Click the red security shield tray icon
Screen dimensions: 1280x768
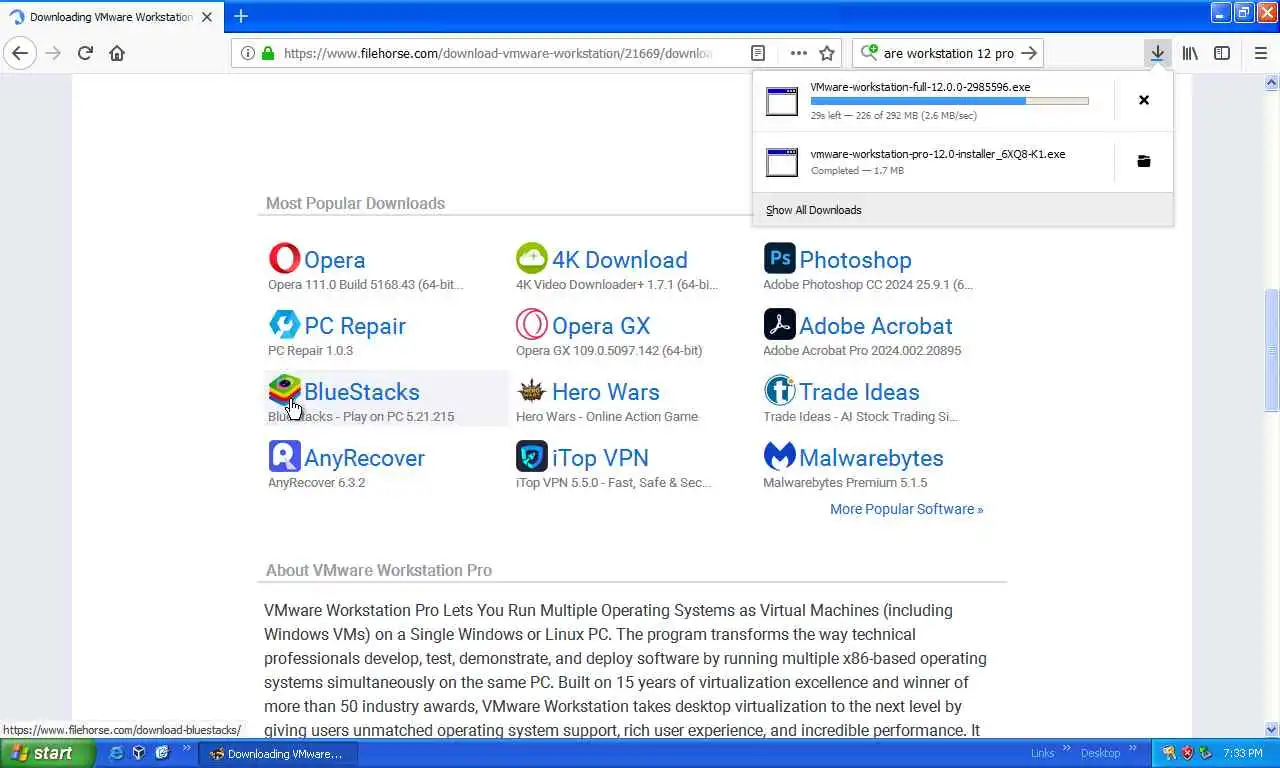[1187, 754]
